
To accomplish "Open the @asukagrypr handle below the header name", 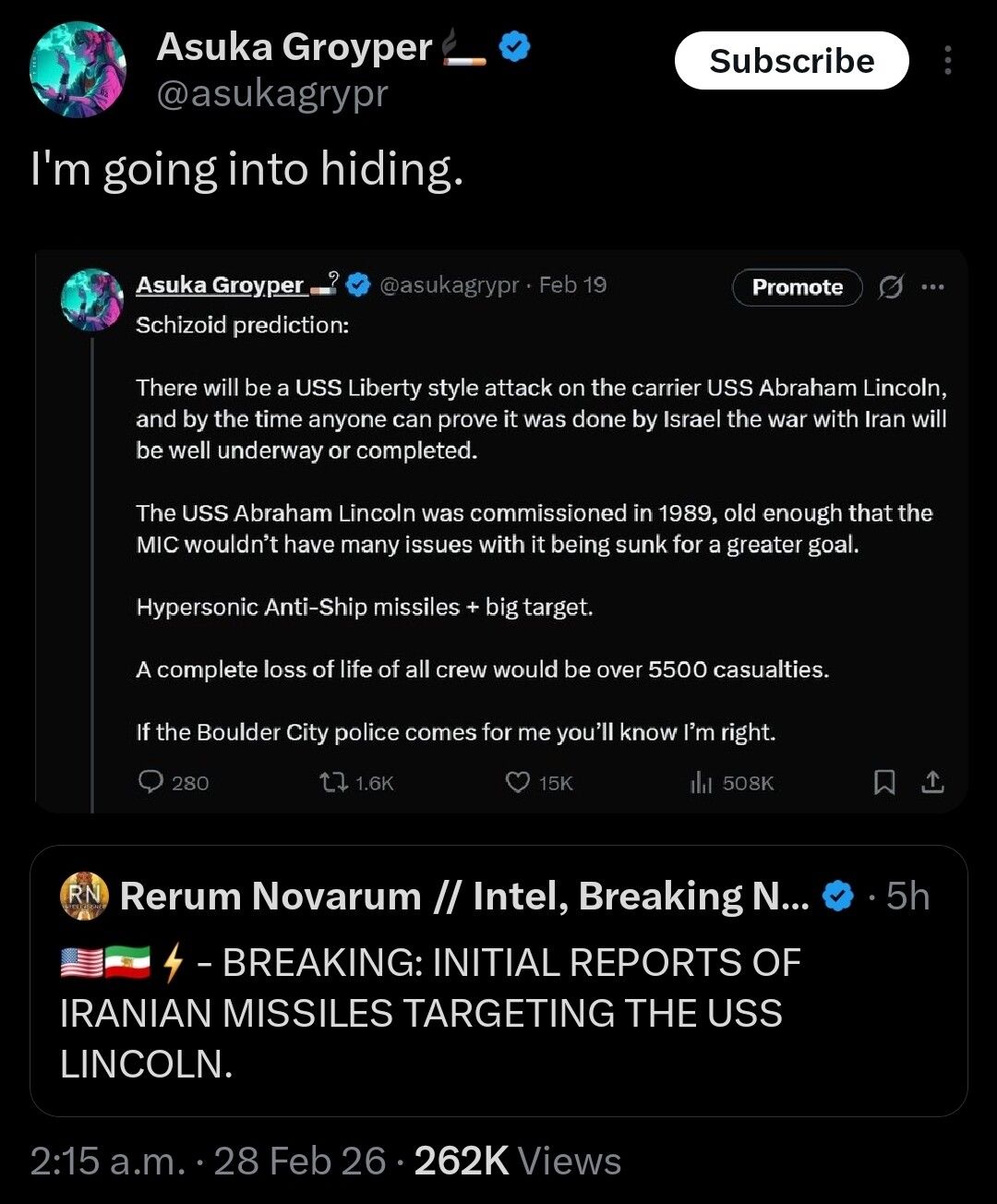I will click(x=272, y=94).
